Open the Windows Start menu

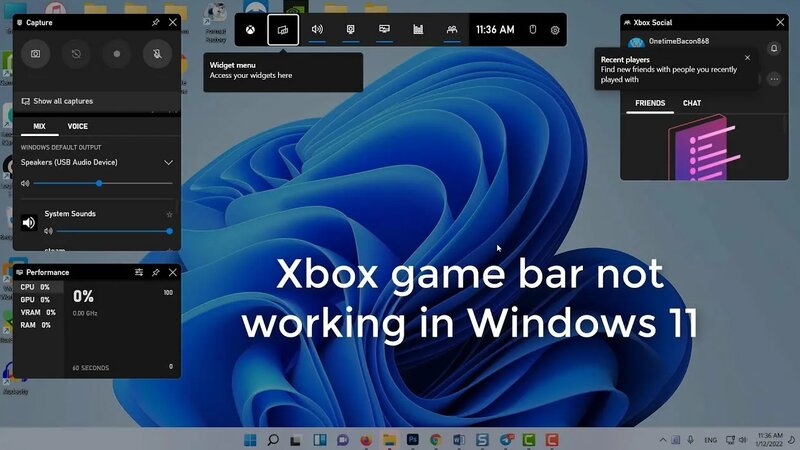tap(250, 439)
